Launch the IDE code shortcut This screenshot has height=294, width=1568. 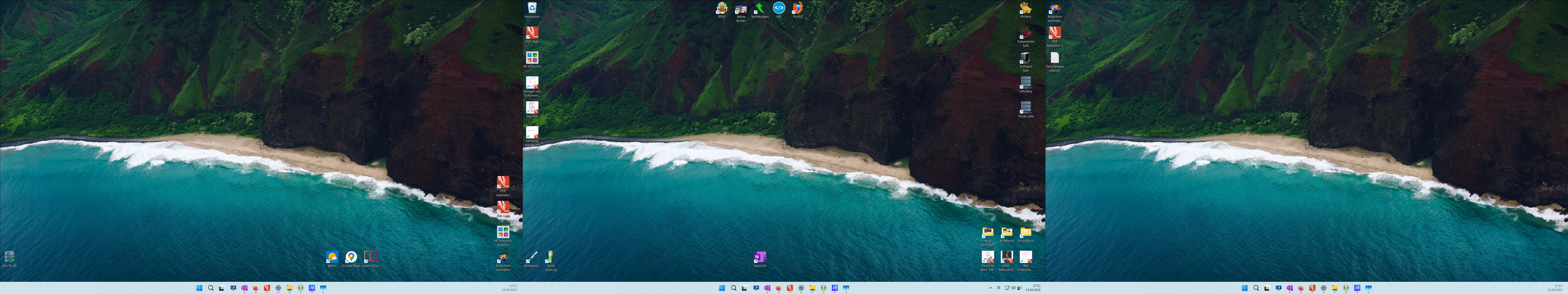pyautogui.click(x=779, y=9)
